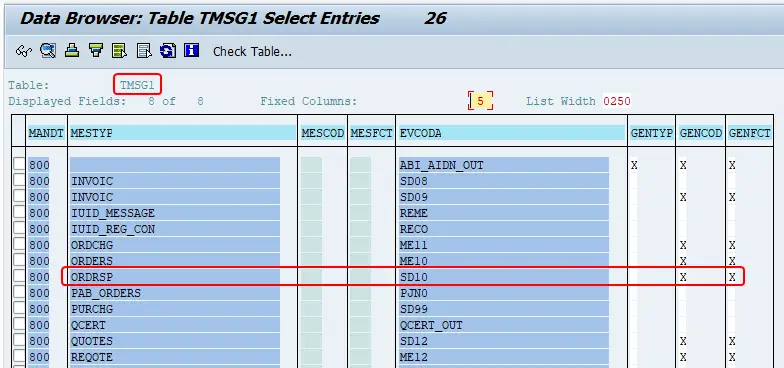Click the PURCHG message type cell

(174, 309)
